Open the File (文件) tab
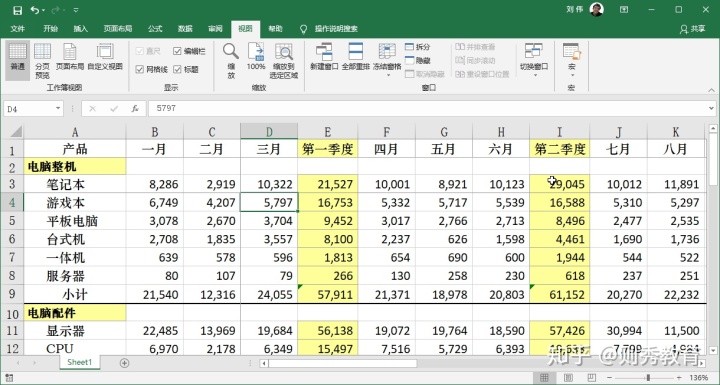 pos(18,28)
